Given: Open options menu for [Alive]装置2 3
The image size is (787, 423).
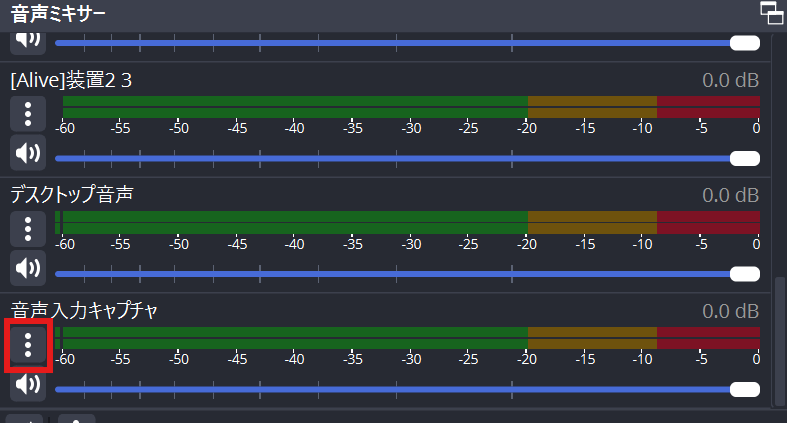Looking at the screenshot, I should 28,114.
